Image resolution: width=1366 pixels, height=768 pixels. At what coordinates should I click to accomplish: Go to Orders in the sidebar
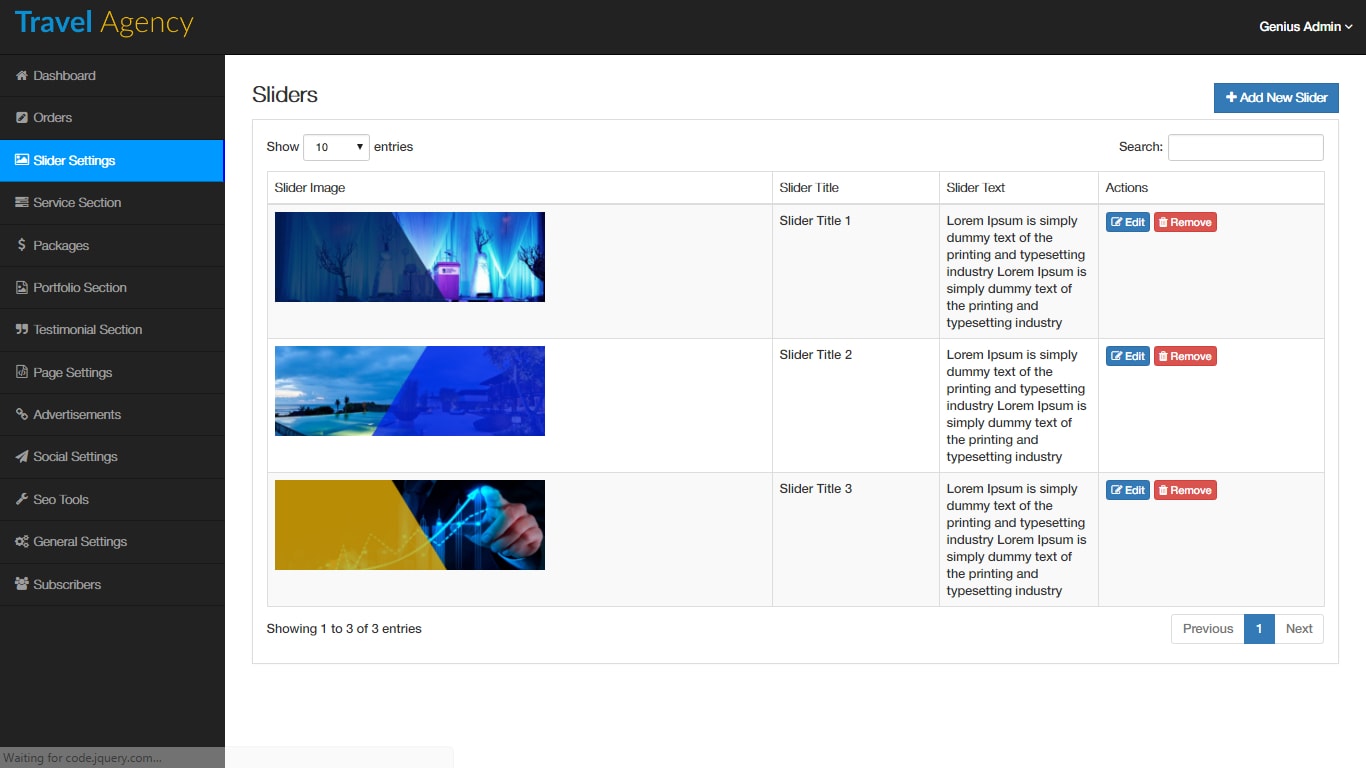coord(112,118)
